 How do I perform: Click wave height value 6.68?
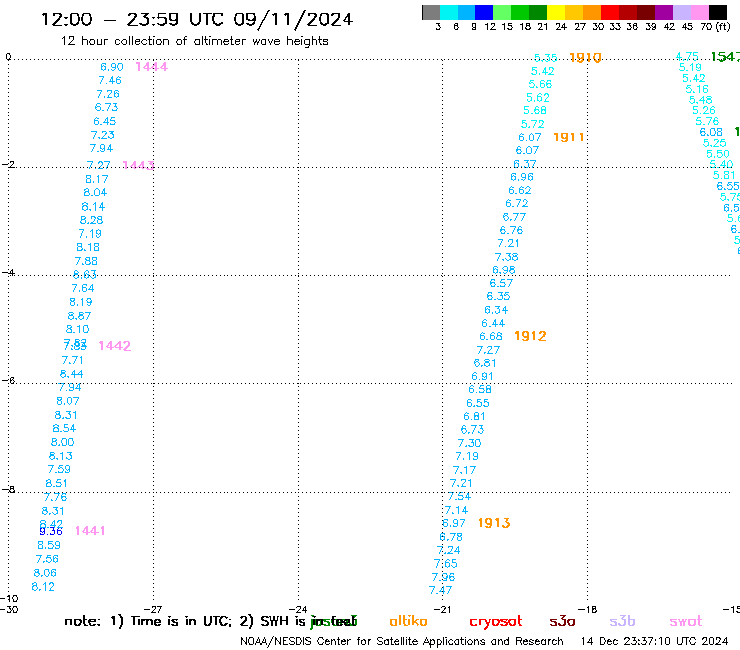click(x=491, y=336)
